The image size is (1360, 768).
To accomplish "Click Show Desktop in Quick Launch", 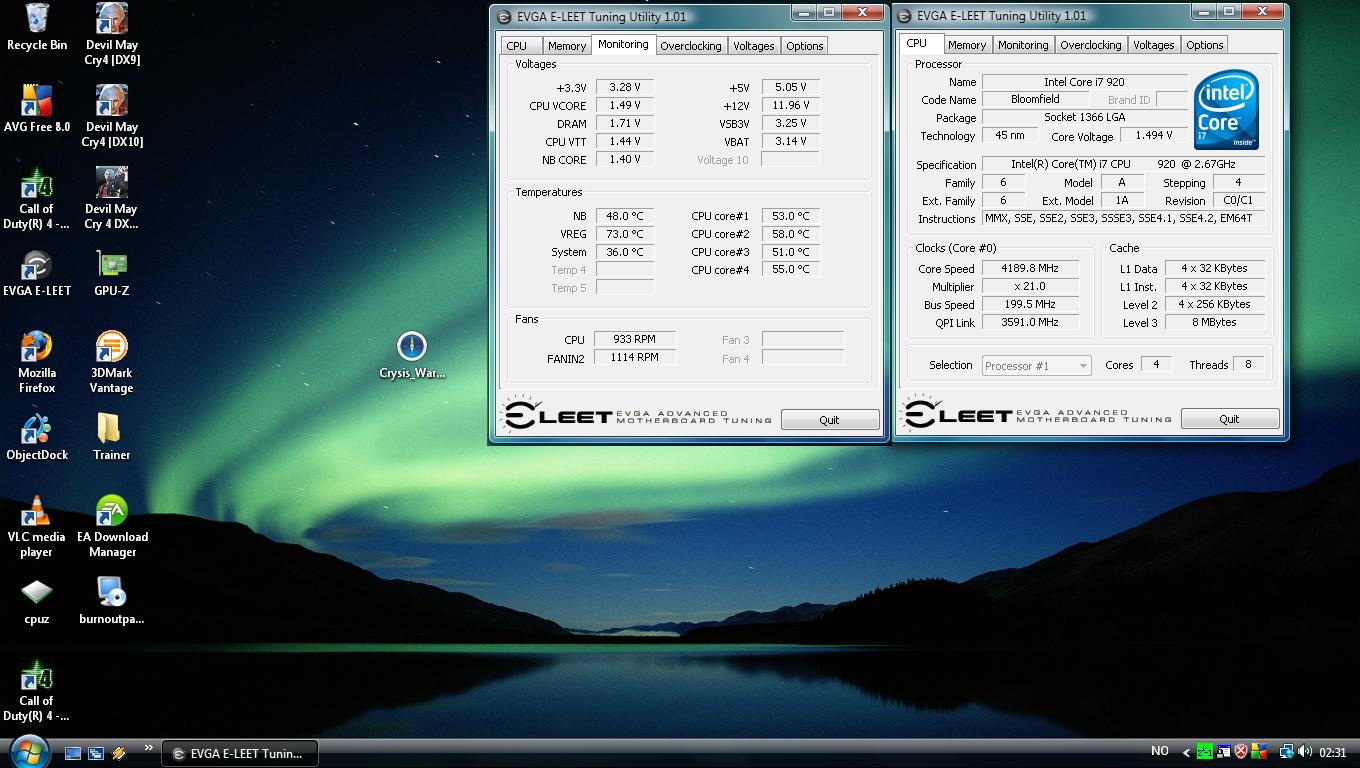I will pyautogui.click(x=72, y=753).
